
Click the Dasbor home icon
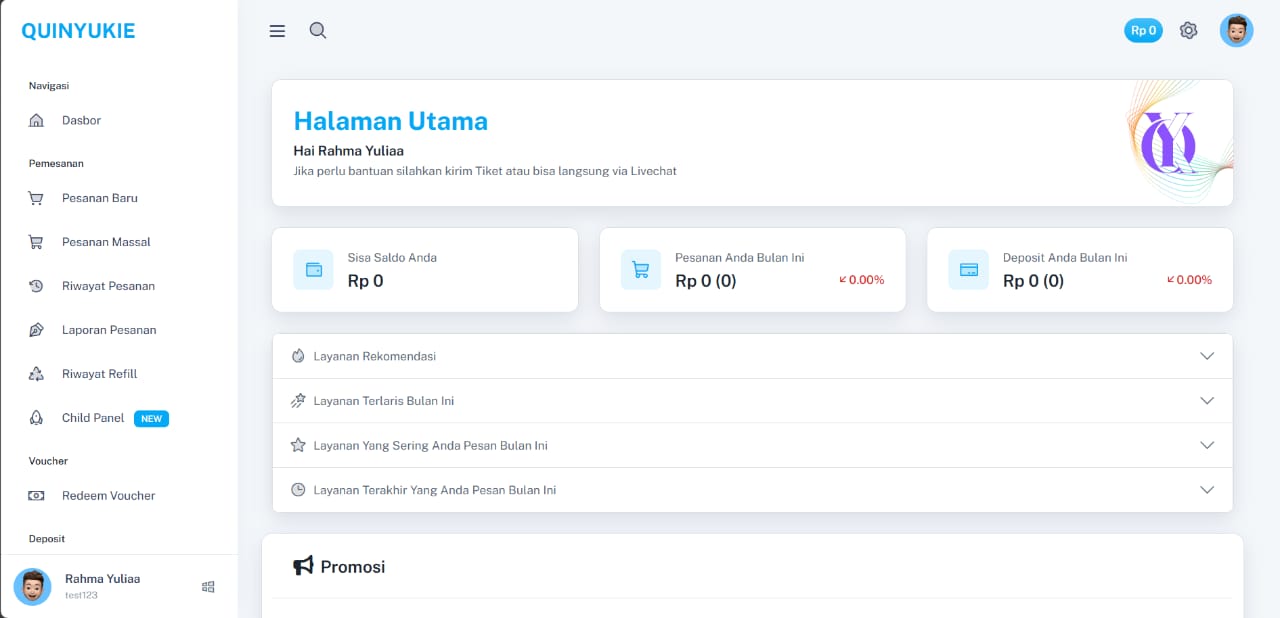37,121
